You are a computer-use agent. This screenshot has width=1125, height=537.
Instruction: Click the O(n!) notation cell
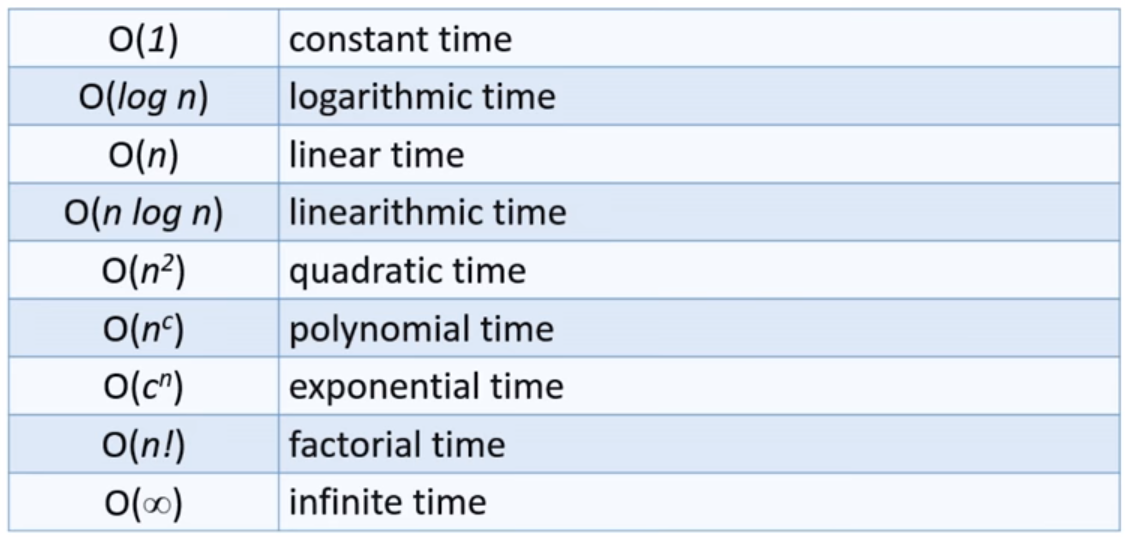pos(143,445)
